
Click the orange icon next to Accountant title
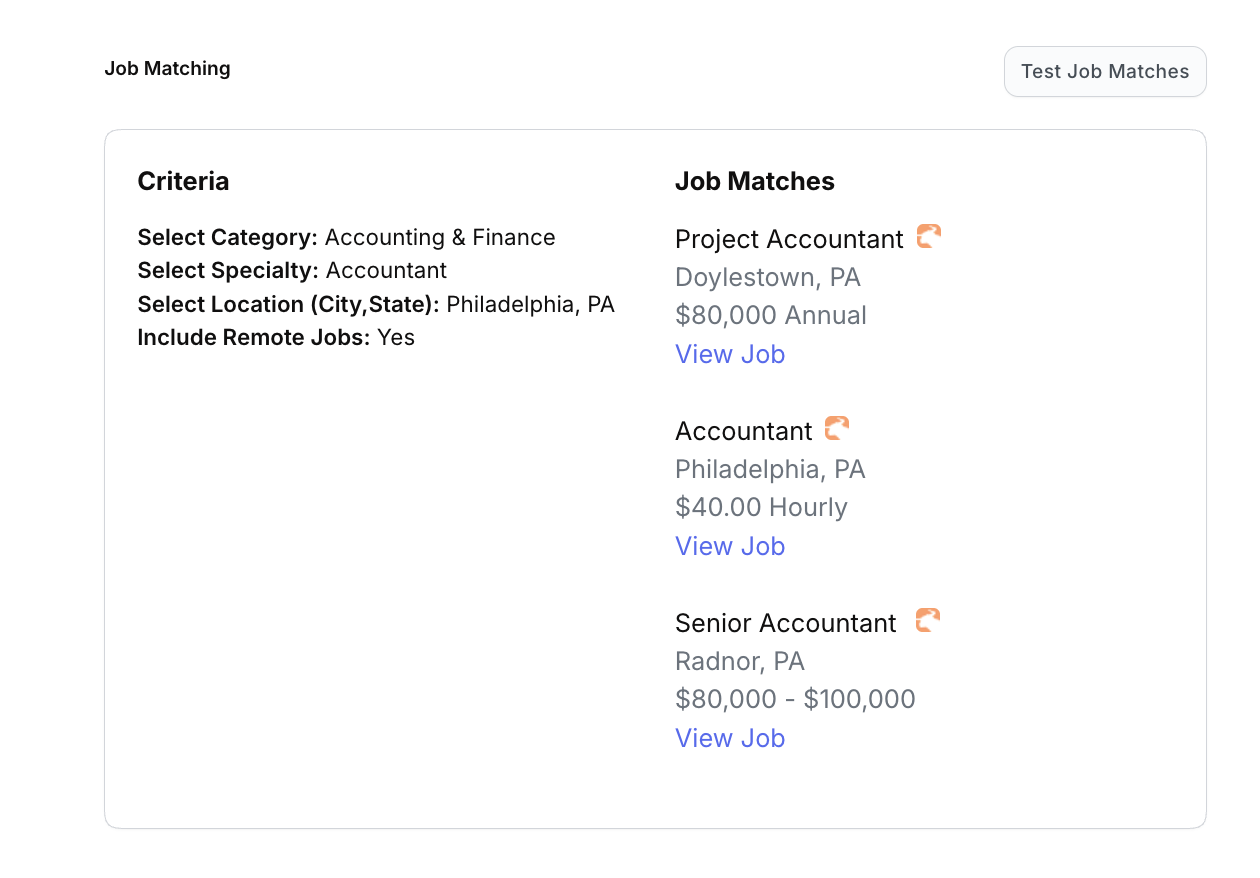click(x=837, y=429)
